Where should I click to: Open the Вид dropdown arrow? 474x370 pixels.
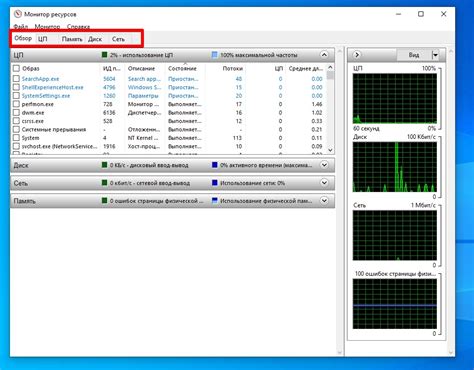435,55
